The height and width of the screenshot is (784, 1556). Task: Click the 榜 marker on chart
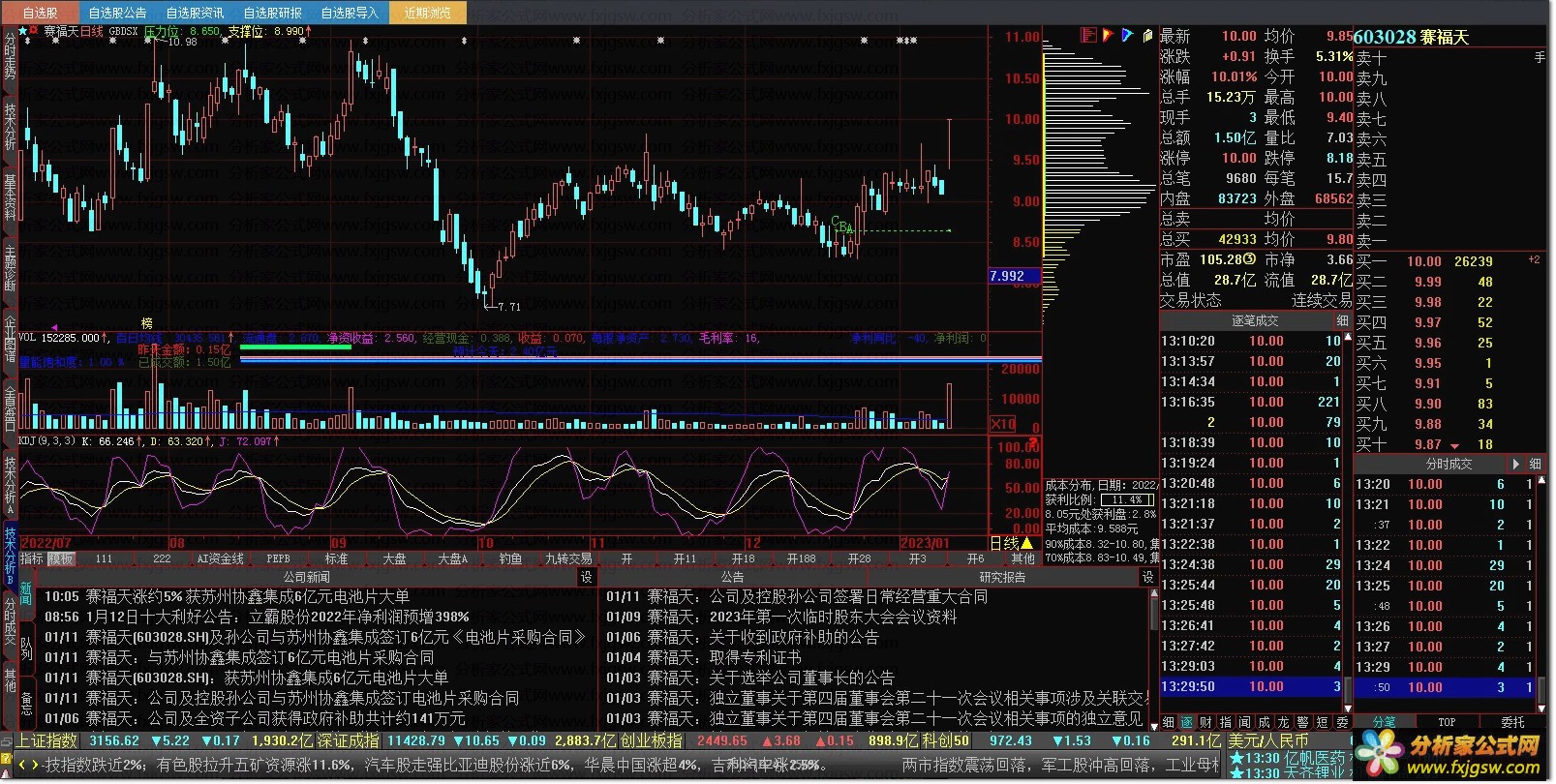[x=147, y=323]
